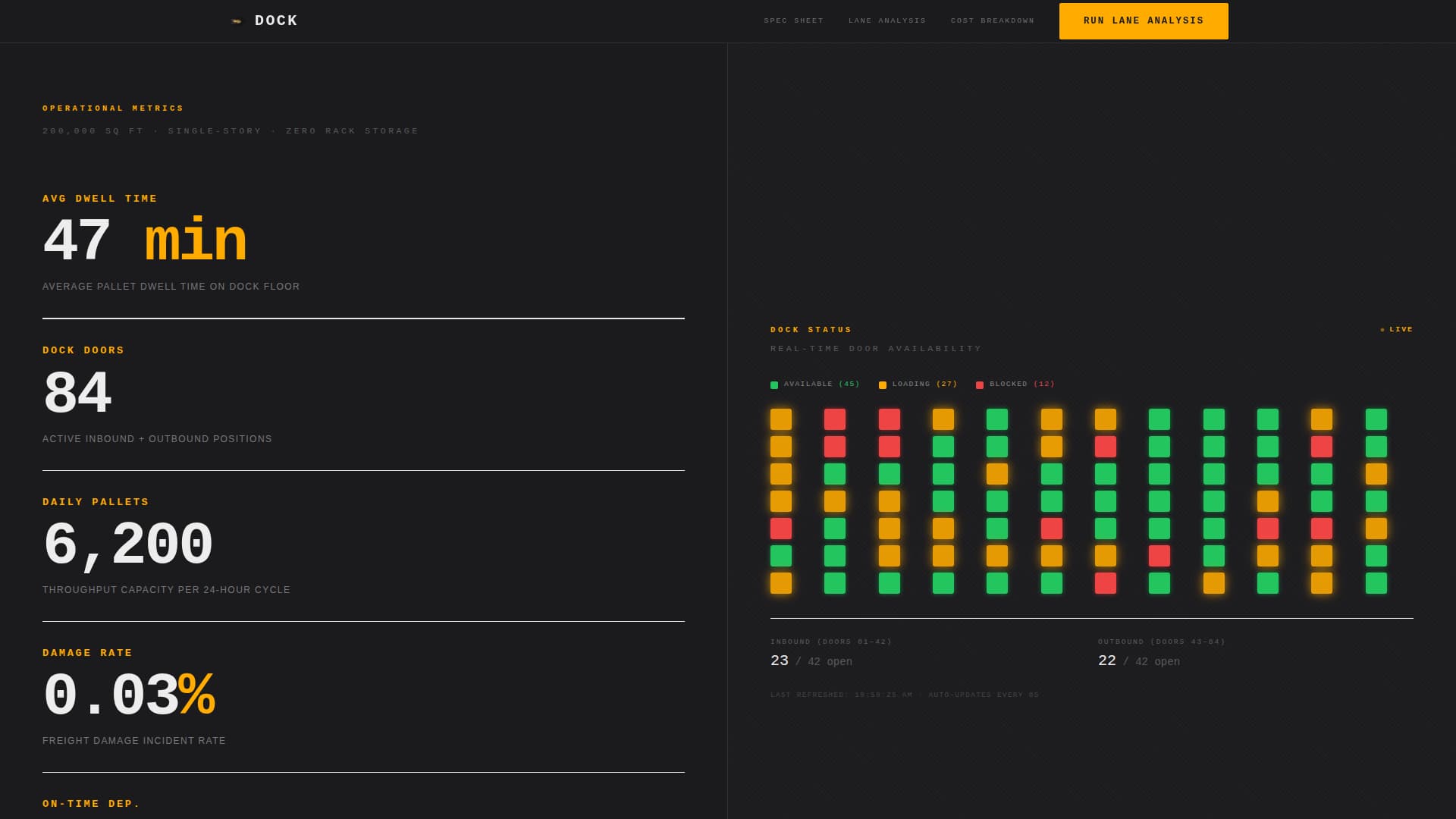Click the red Blocked legend swatch
This screenshot has height=819, width=1456.
click(x=980, y=385)
